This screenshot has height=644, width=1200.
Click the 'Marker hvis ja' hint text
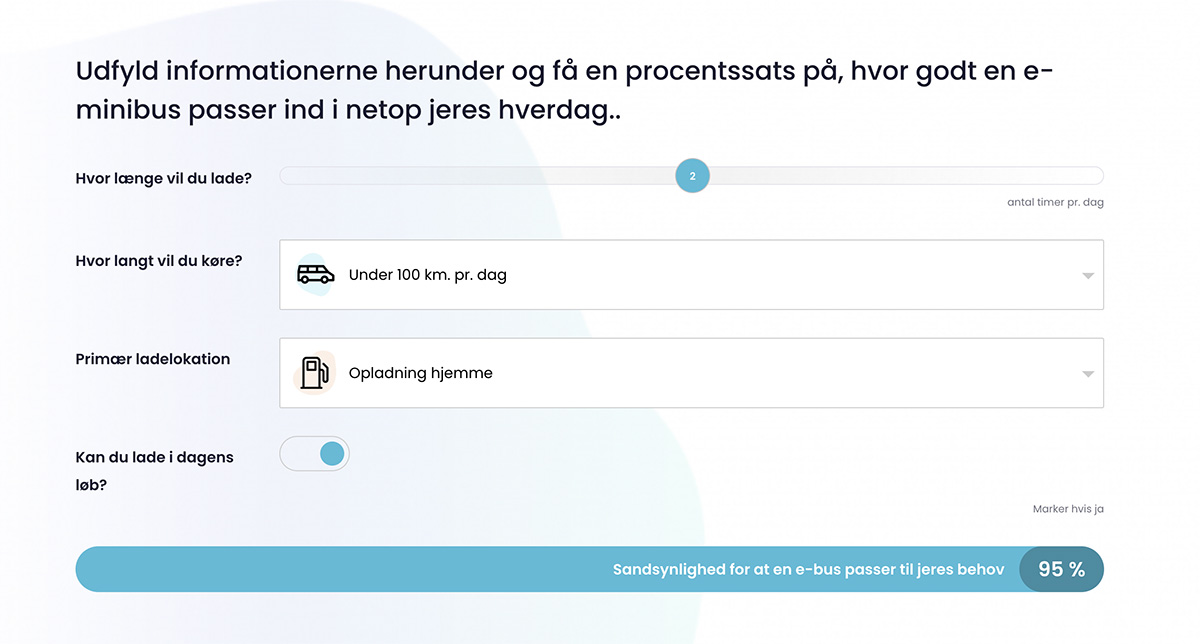tap(1068, 509)
